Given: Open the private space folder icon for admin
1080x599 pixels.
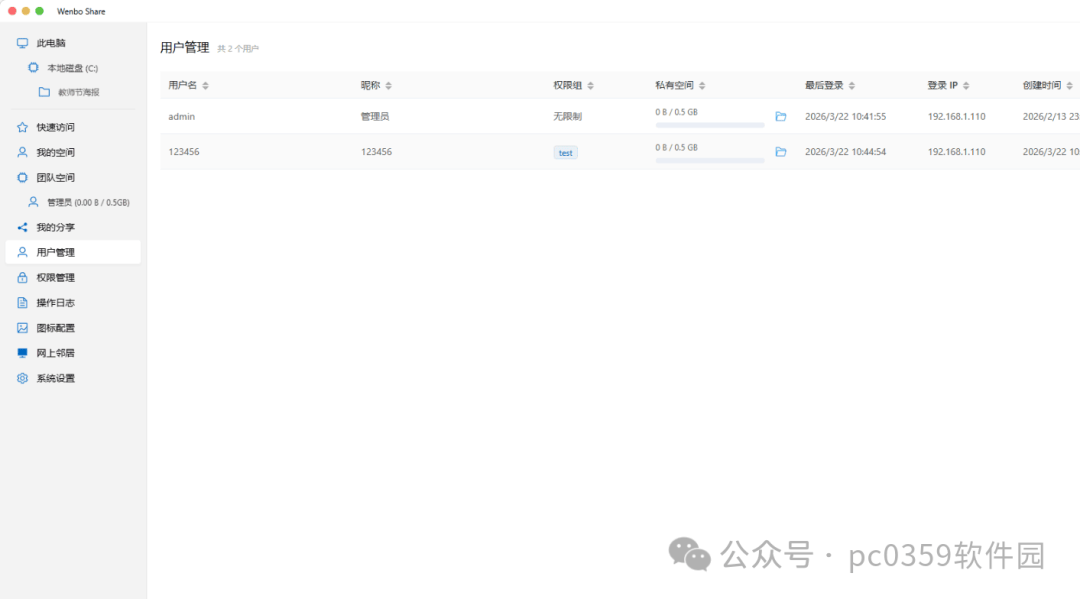Looking at the screenshot, I should pyautogui.click(x=781, y=117).
